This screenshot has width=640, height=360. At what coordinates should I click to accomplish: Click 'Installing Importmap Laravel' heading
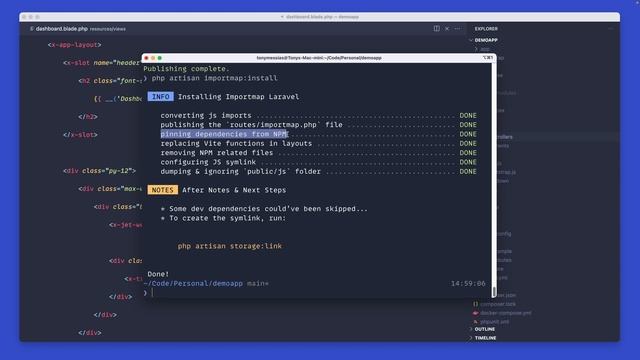(x=238, y=97)
